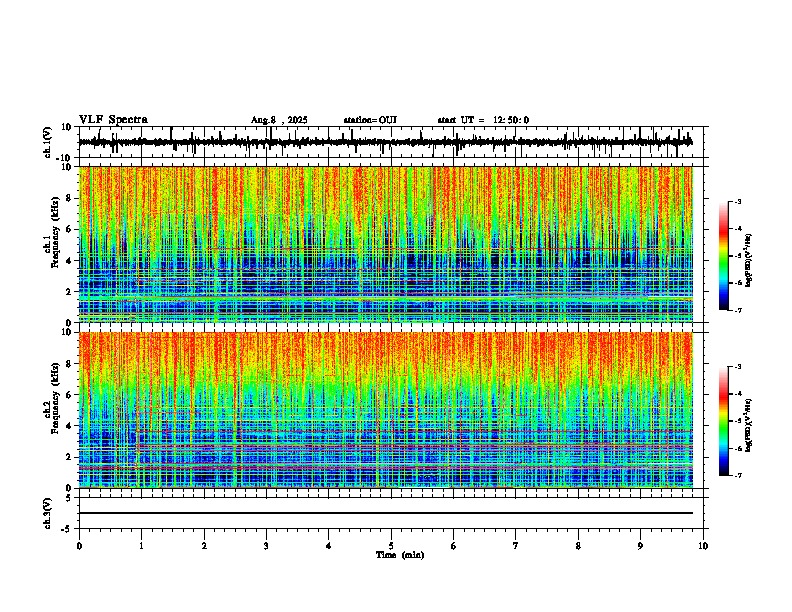792x612 pixels.
Task: Click the date text "Aug.8 , 2025"
Action: click(x=279, y=120)
